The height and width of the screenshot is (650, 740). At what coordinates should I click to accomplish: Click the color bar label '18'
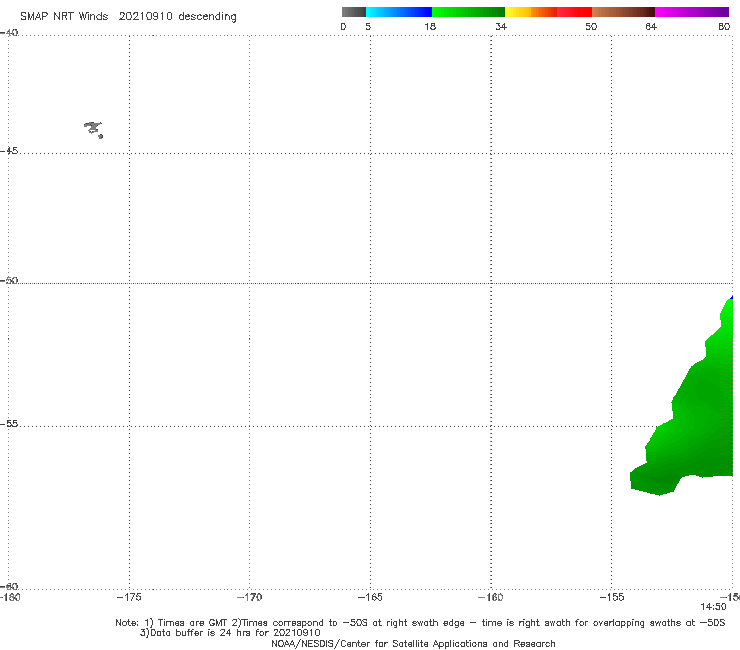point(430,26)
